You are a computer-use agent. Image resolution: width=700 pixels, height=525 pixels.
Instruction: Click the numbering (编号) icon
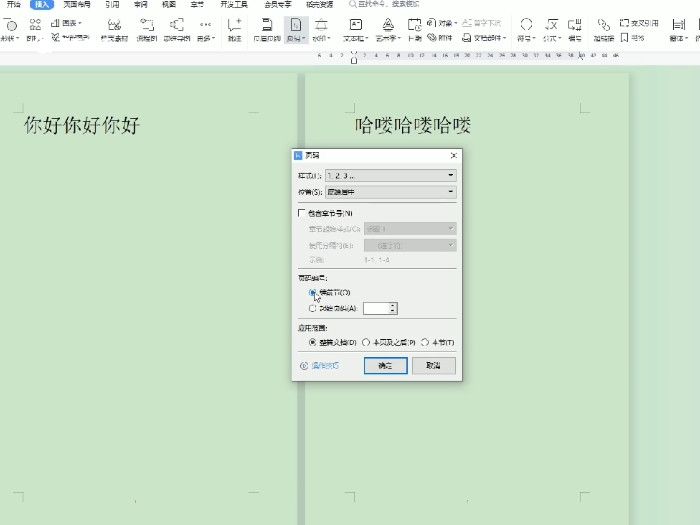pyautogui.click(x=575, y=25)
